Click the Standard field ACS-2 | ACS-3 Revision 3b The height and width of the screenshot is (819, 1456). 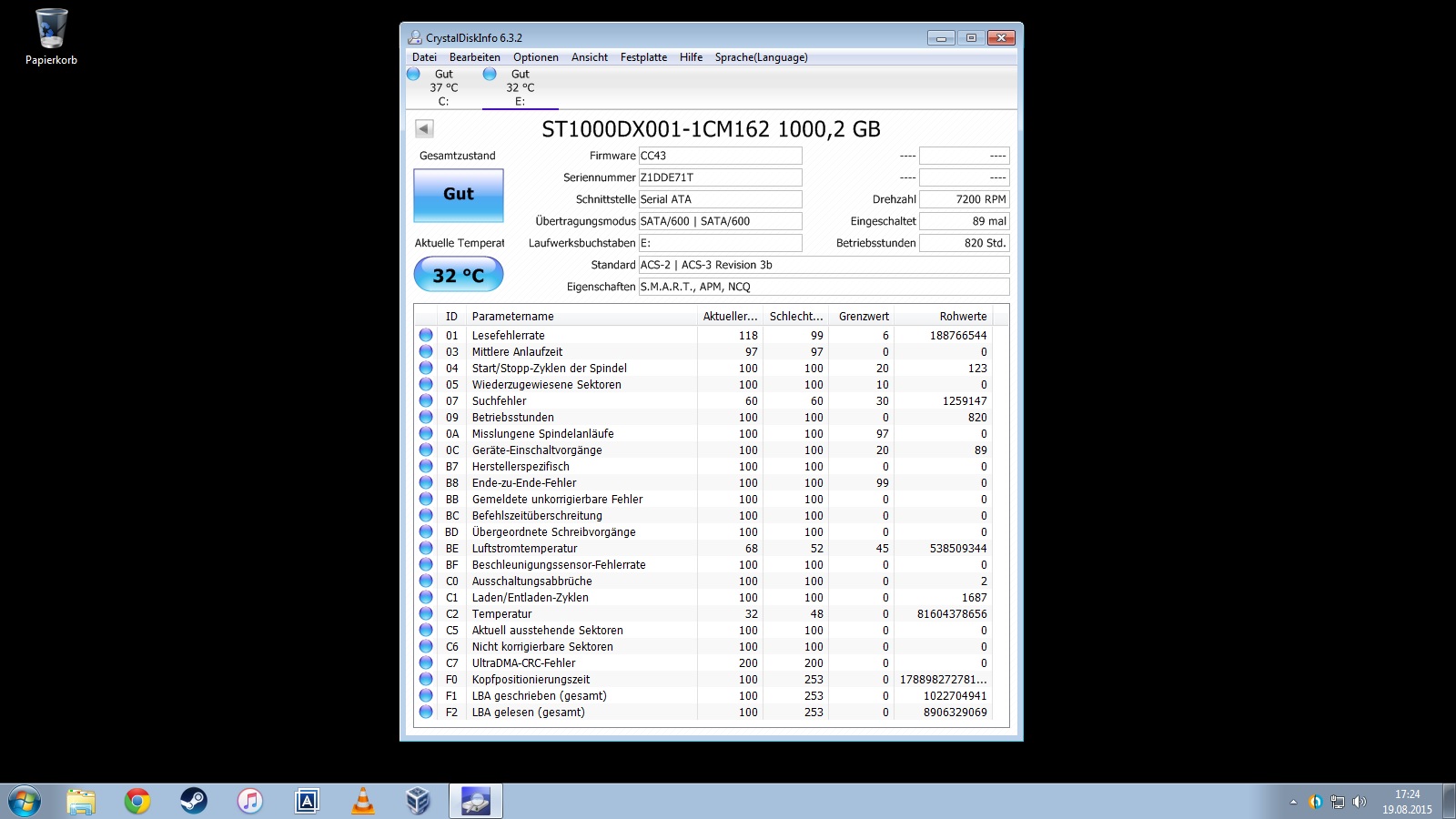click(824, 265)
